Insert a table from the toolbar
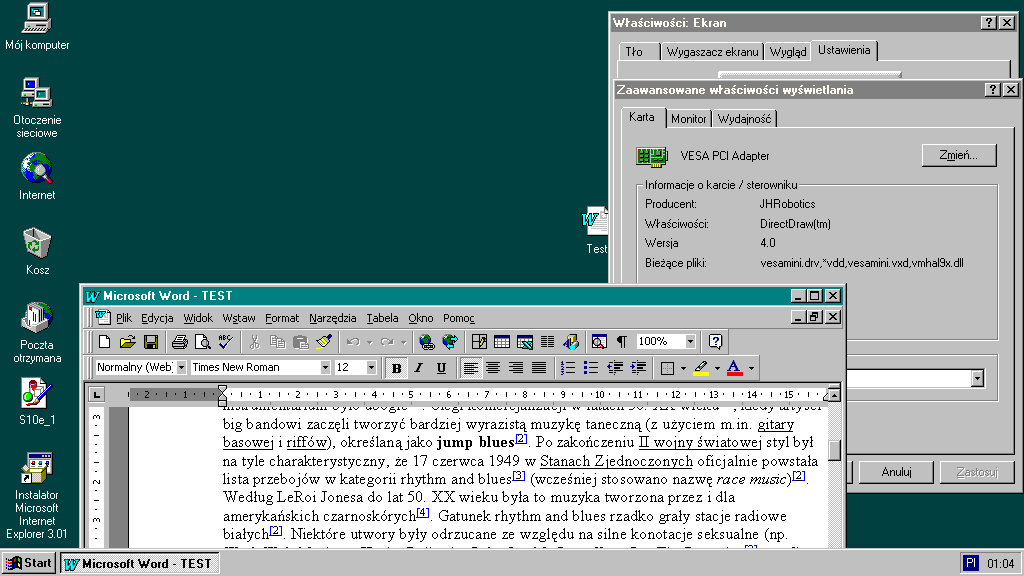The width and height of the screenshot is (1024, 576). tap(502, 342)
